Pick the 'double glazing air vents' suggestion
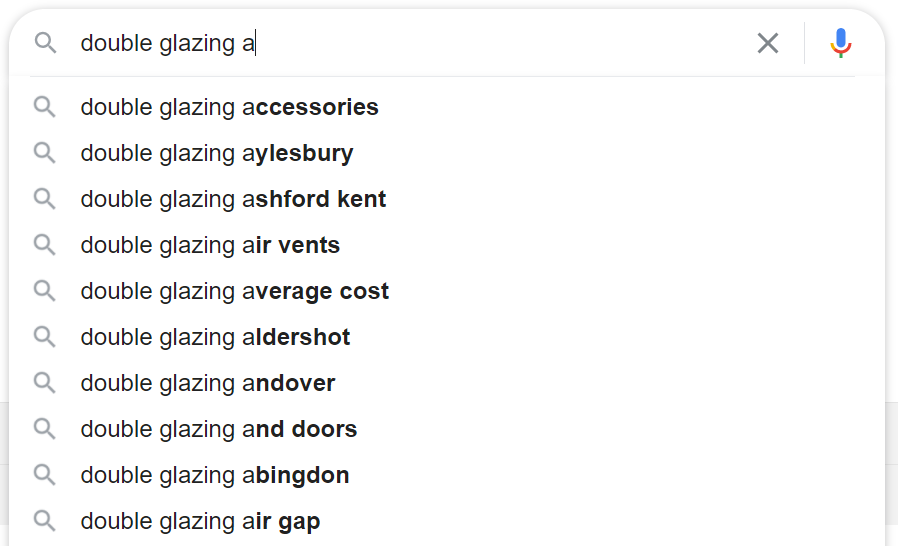The height and width of the screenshot is (546, 898). 447,245
